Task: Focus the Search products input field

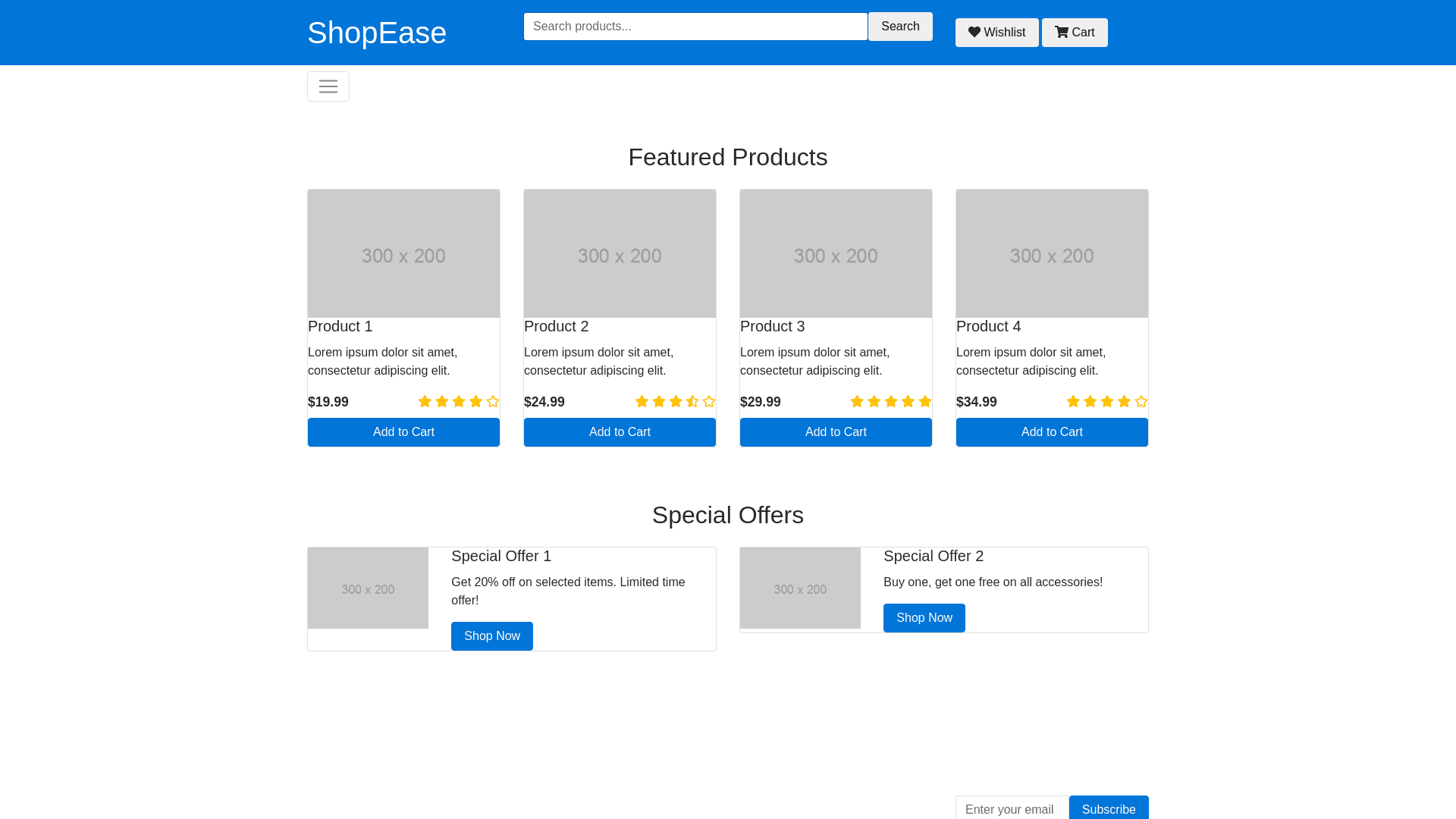Action: [x=695, y=27]
